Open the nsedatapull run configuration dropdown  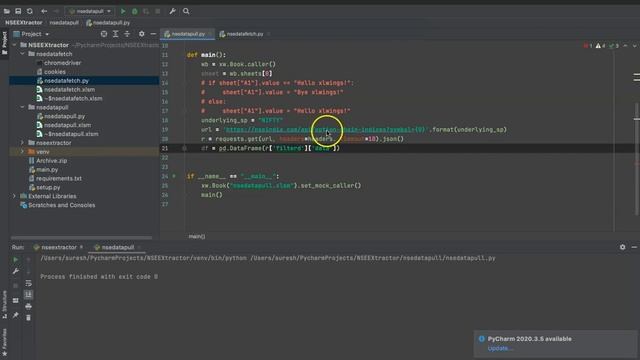click(x=89, y=11)
